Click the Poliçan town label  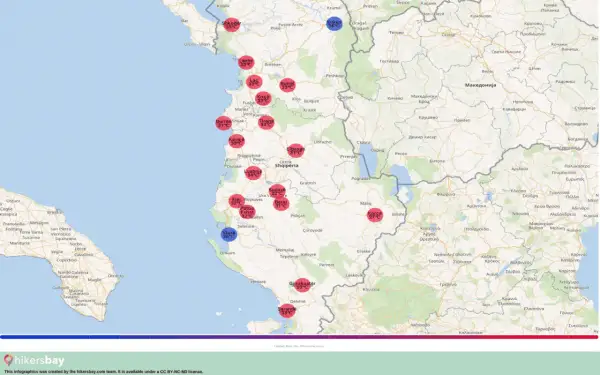pos(297,216)
